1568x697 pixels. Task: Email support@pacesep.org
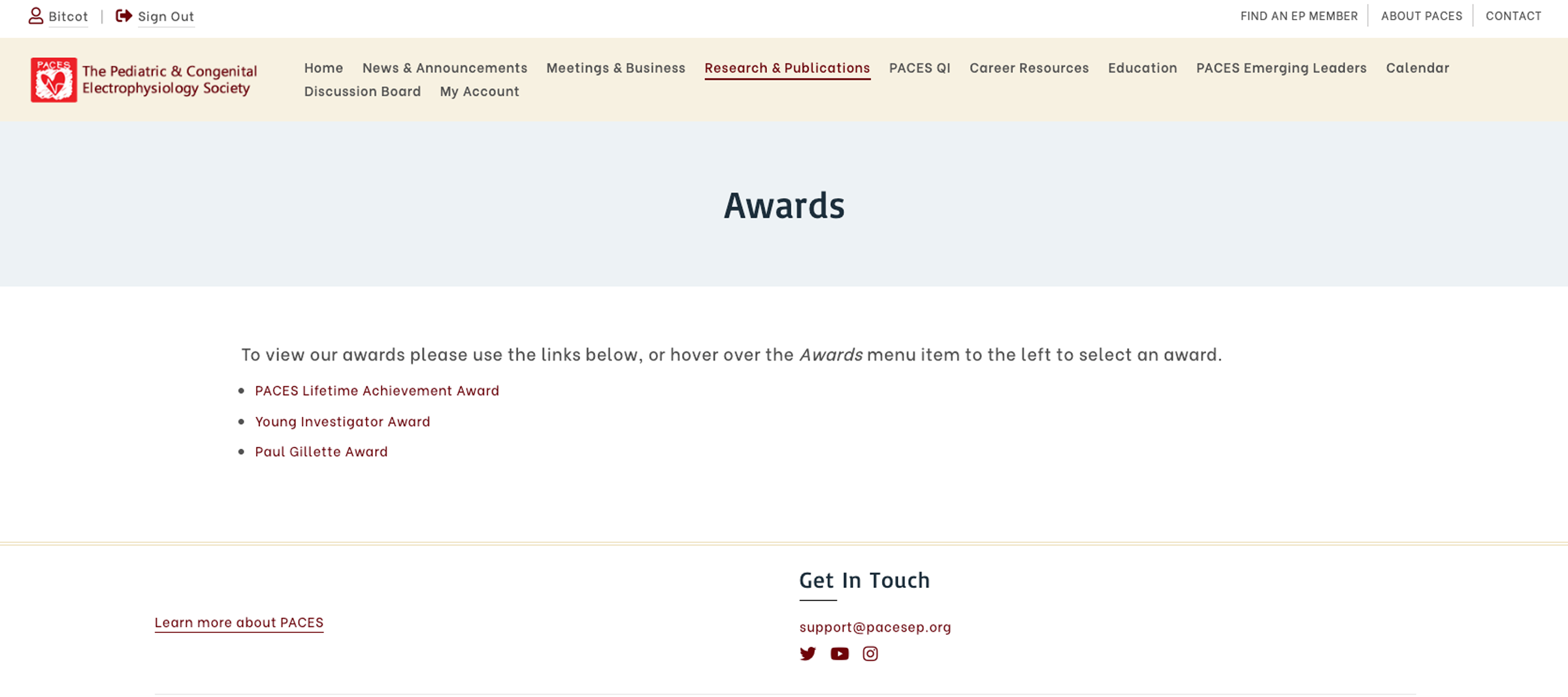coord(875,627)
